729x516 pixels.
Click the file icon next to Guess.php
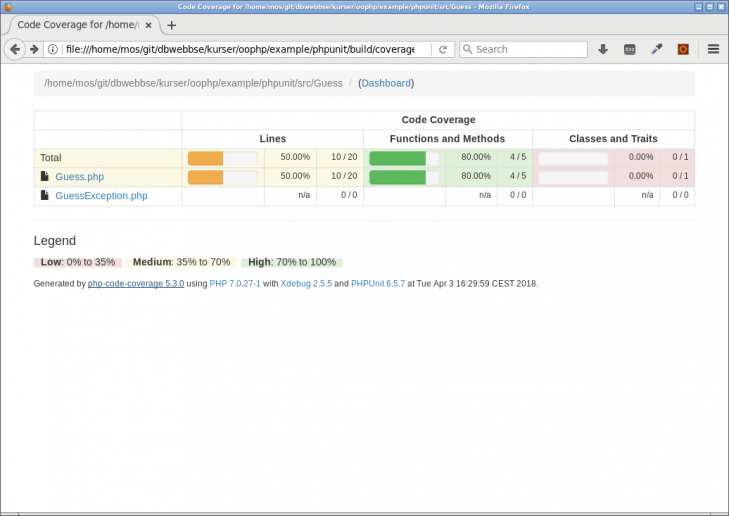[x=45, y=176]
